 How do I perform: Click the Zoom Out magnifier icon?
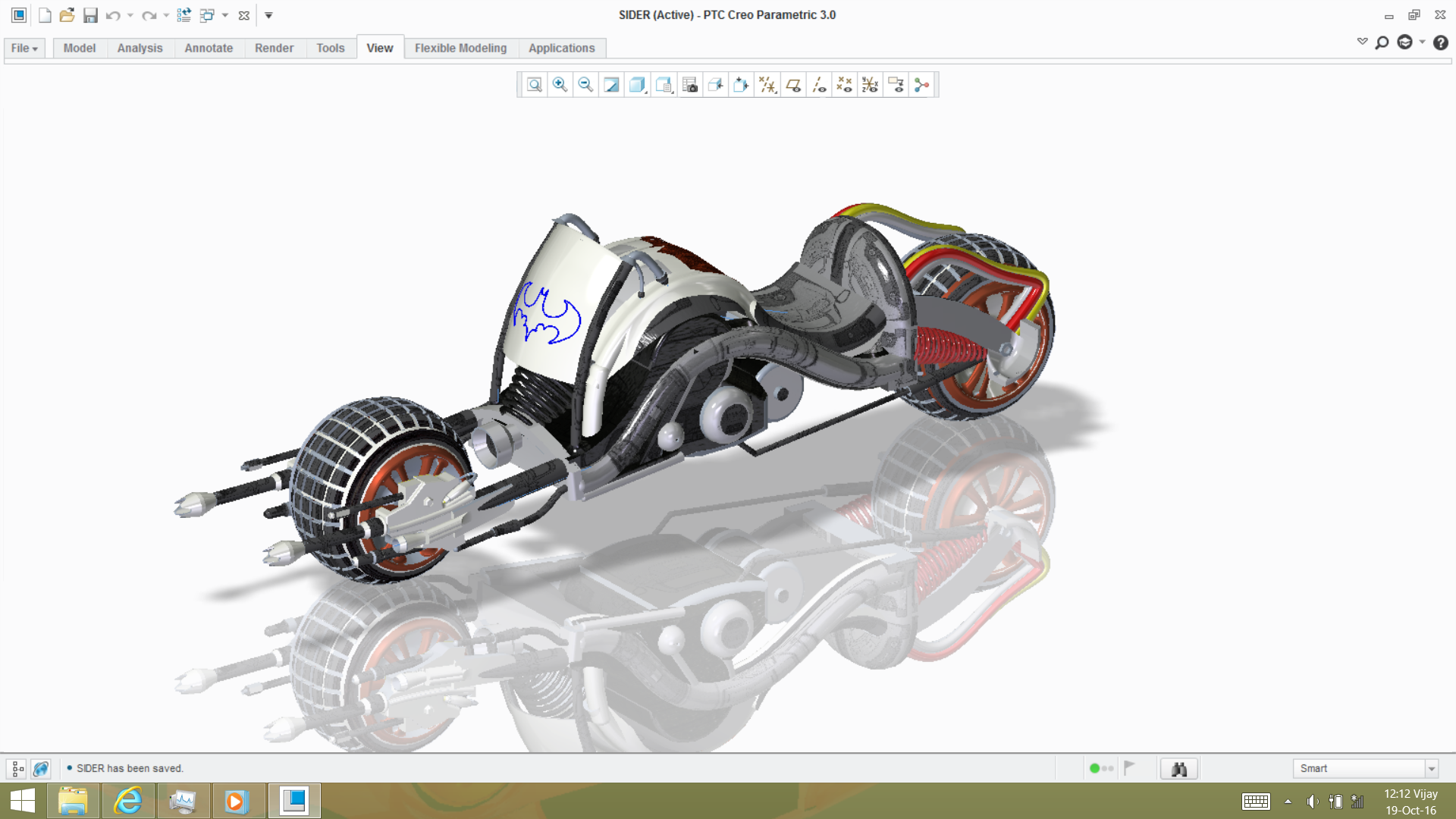click(585, 85)
